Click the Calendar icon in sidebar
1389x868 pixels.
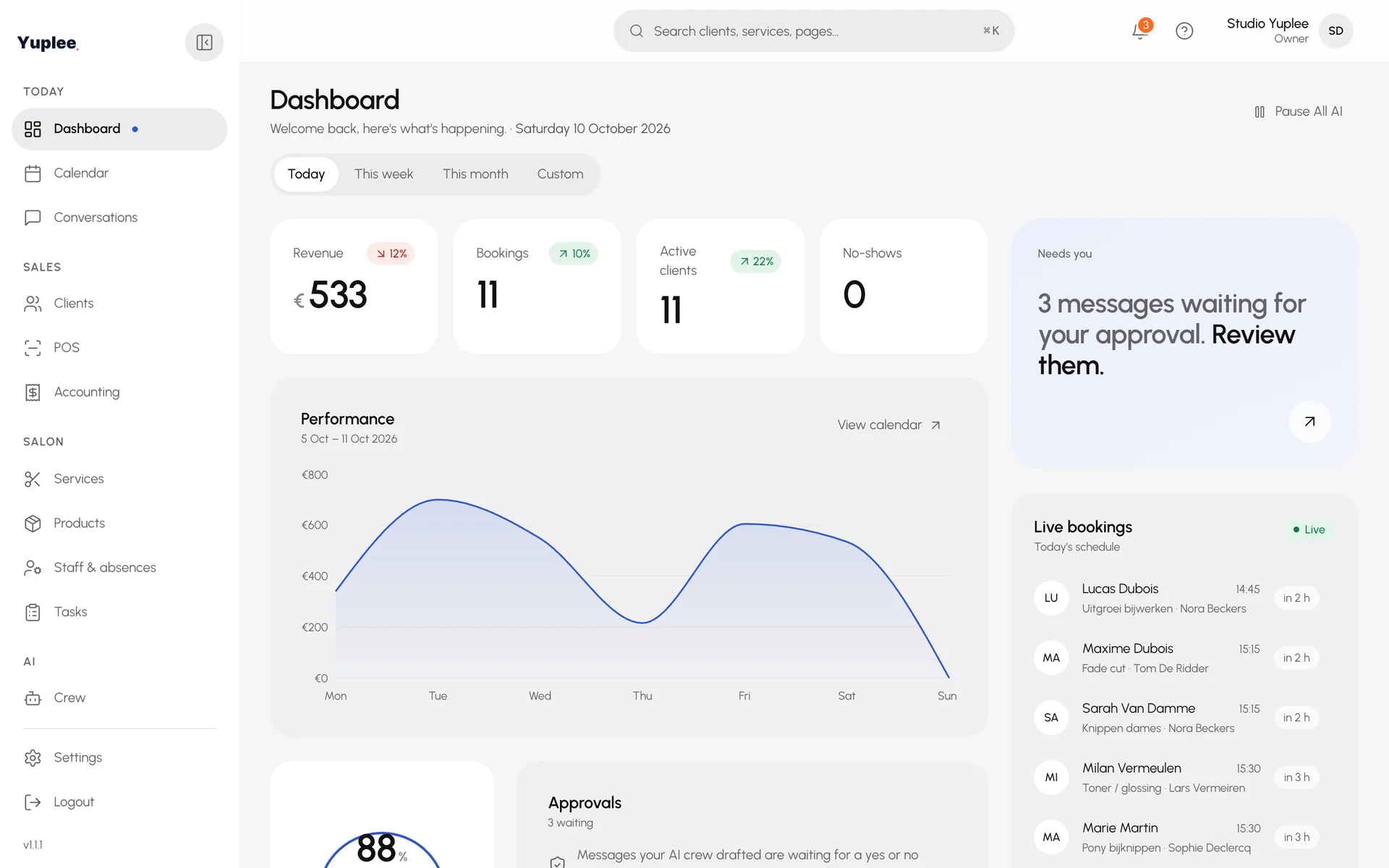point(33,174)
